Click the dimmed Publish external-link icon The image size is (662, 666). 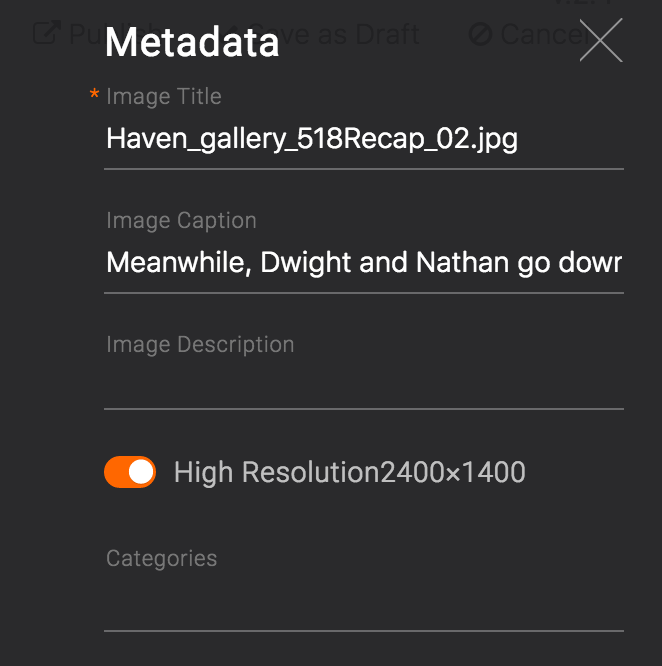[x=45, y=34]
